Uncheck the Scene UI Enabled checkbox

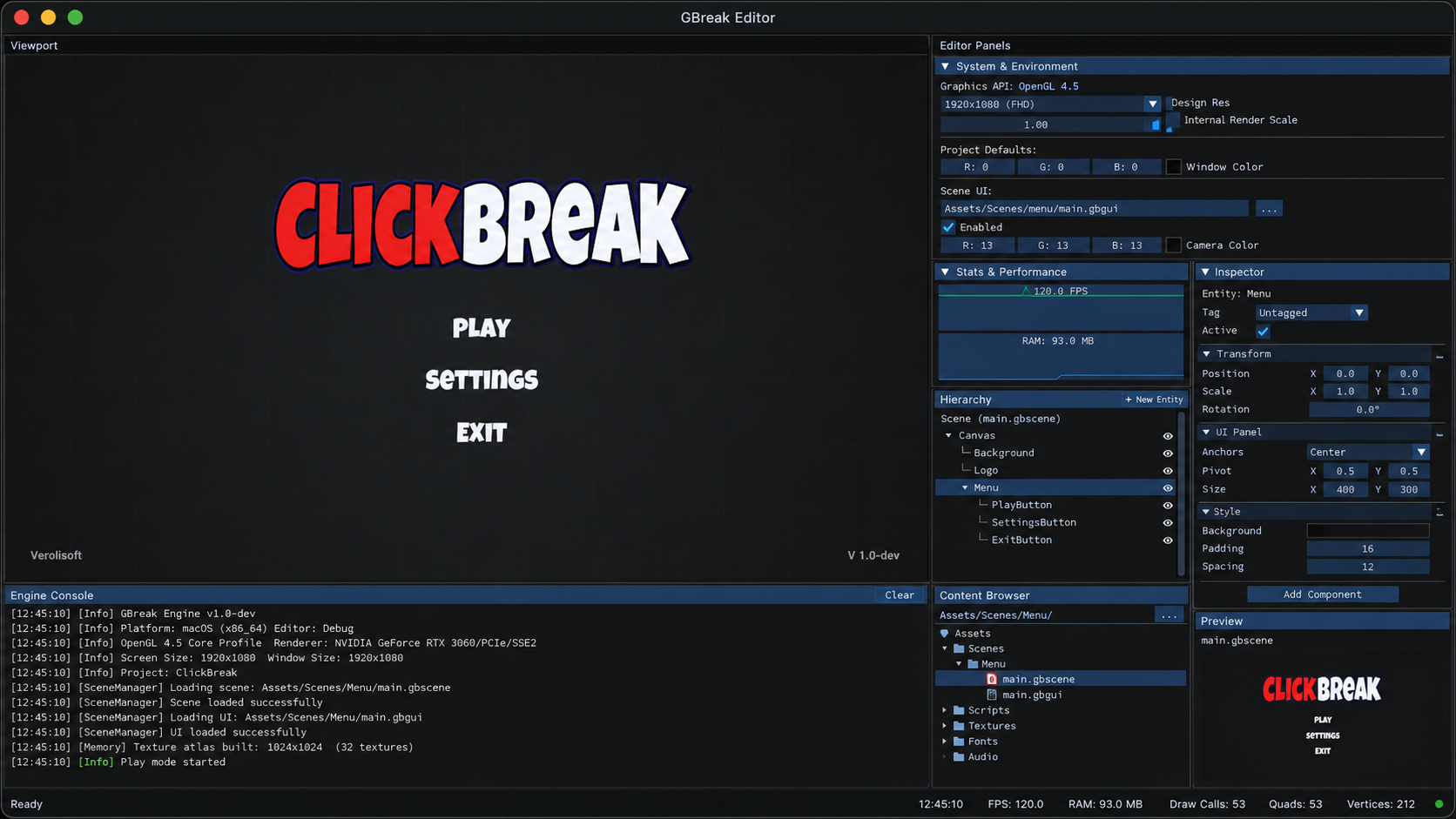point(948,227)
